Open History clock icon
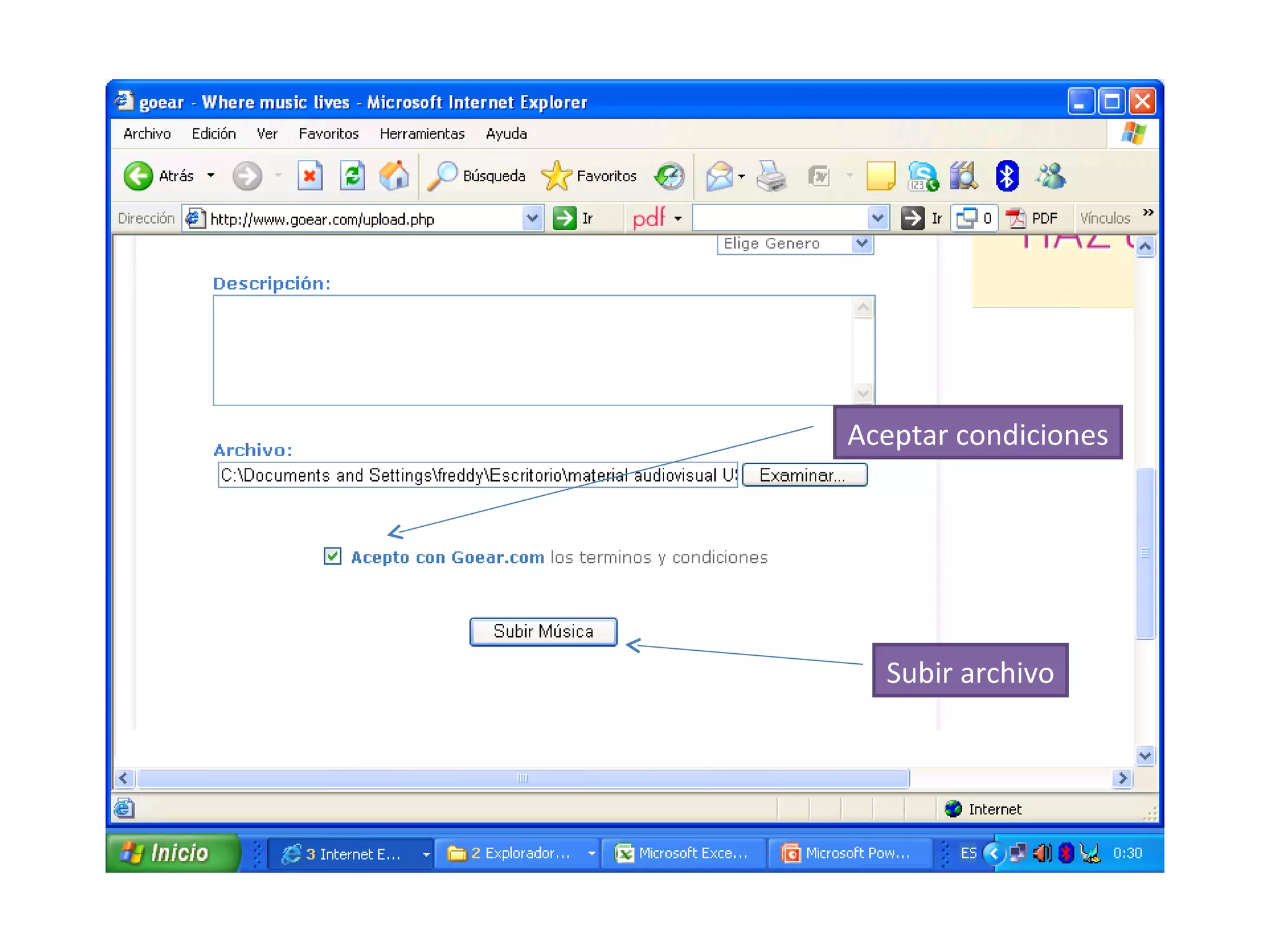1270x952 pixels. click(670, 176)
